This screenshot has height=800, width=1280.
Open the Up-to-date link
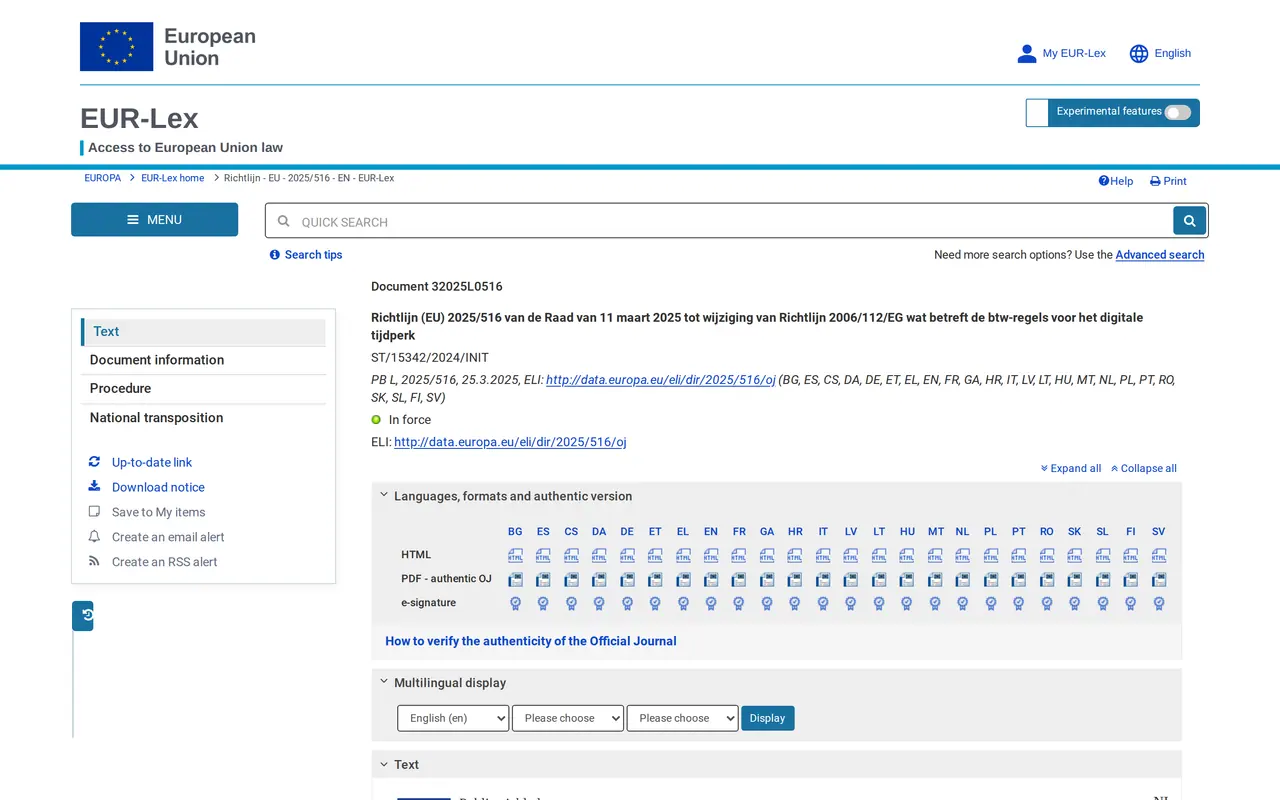(152, 463)
